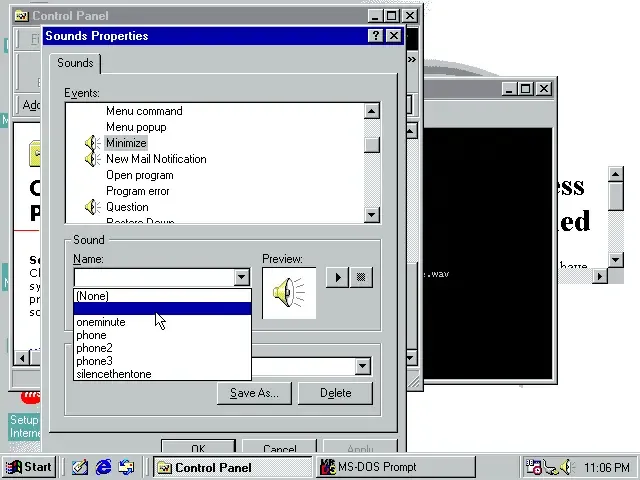
Task: Click scroll right arrow in rightmost background window
Action: click(599, 276)
